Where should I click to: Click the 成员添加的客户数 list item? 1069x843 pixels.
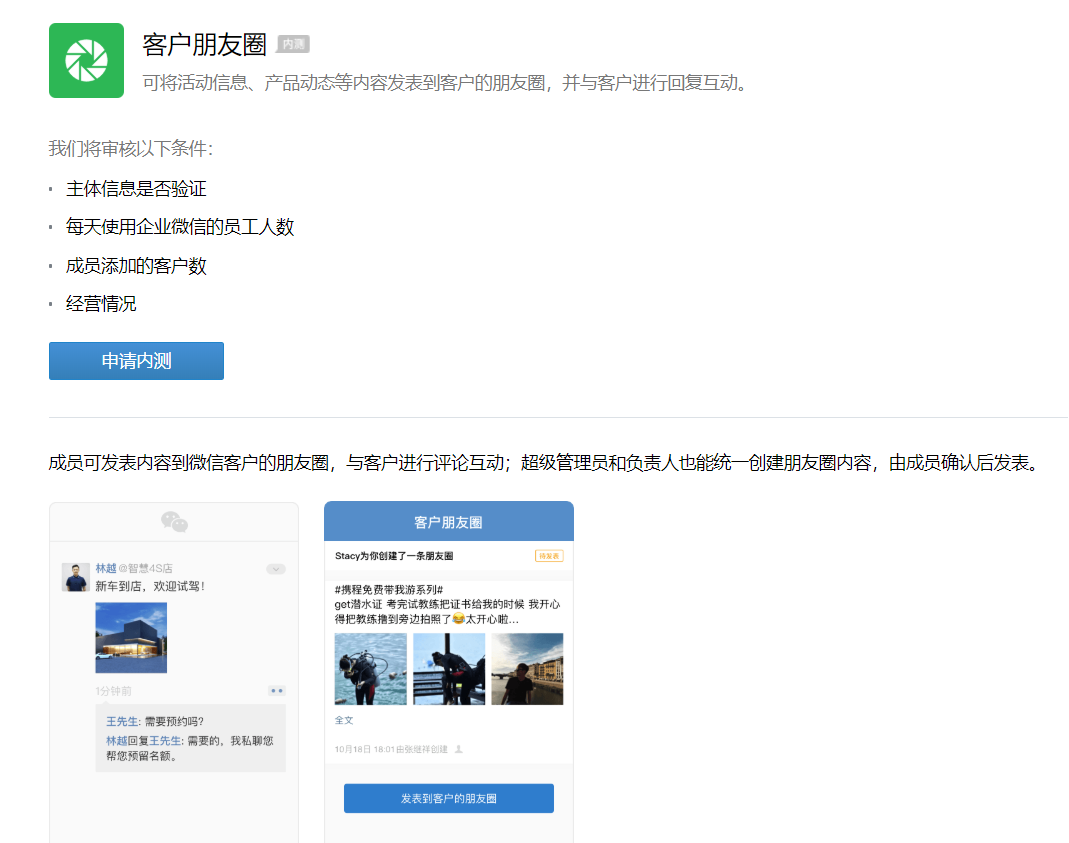(136, 266)
